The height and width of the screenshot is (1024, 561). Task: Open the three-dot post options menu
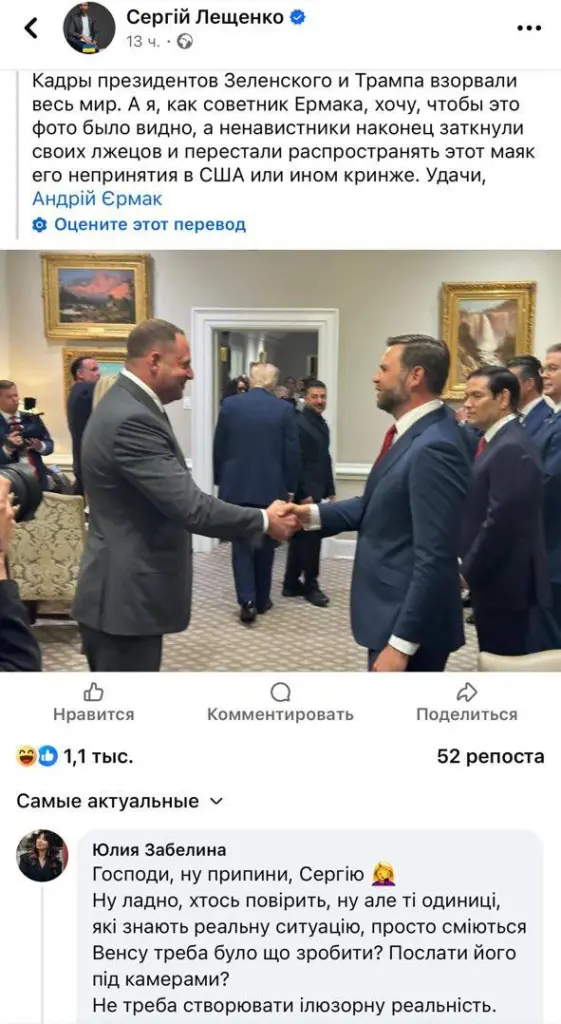(529, 28)
